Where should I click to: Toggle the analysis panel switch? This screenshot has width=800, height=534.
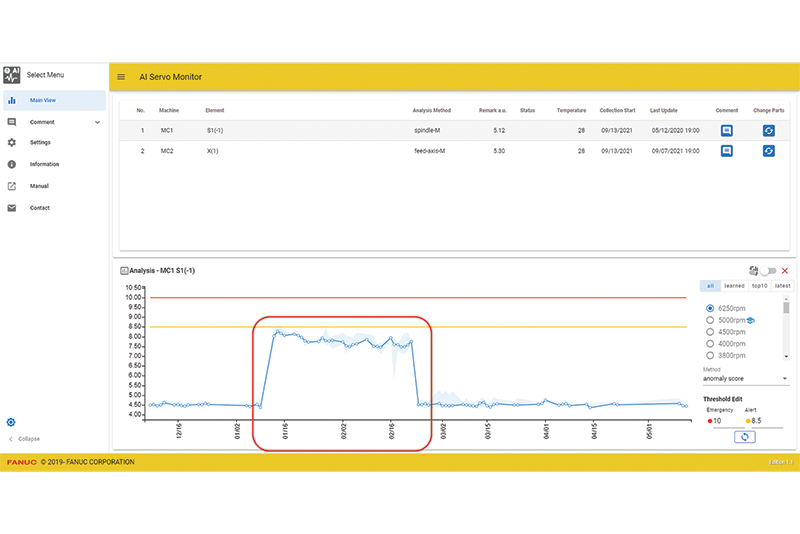(768, 271)
